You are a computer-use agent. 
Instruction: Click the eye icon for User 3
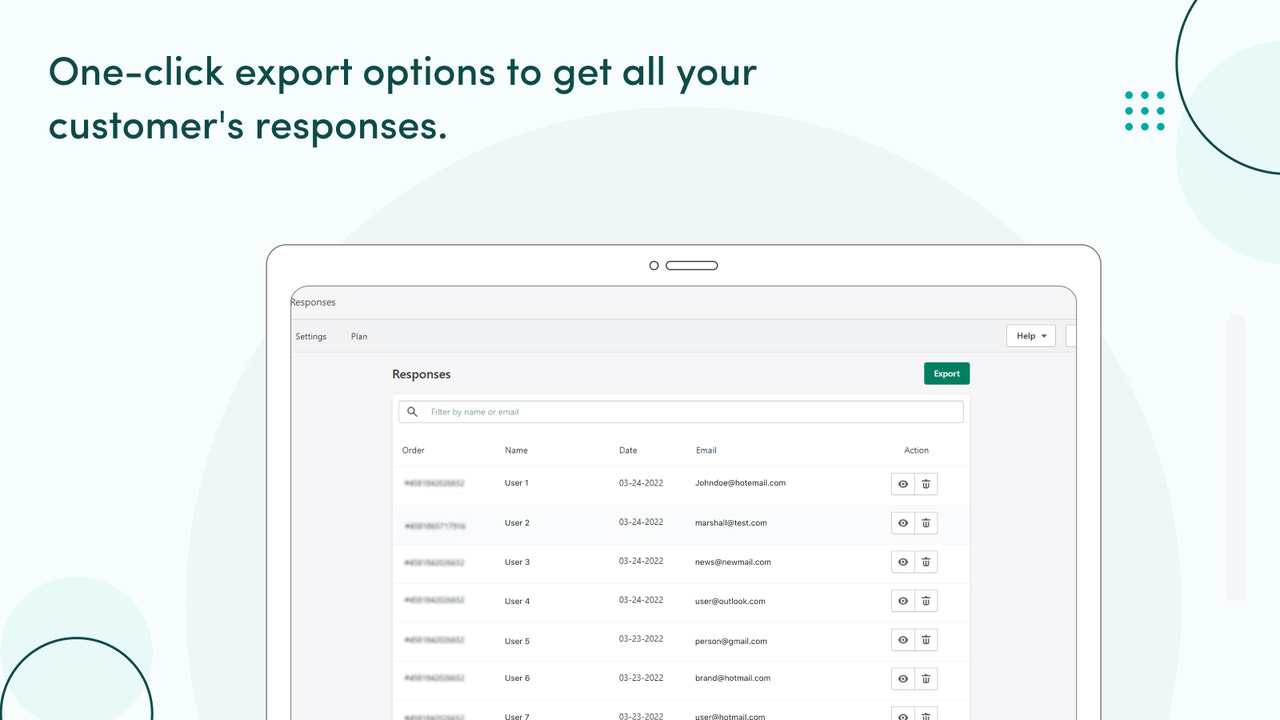902,561
